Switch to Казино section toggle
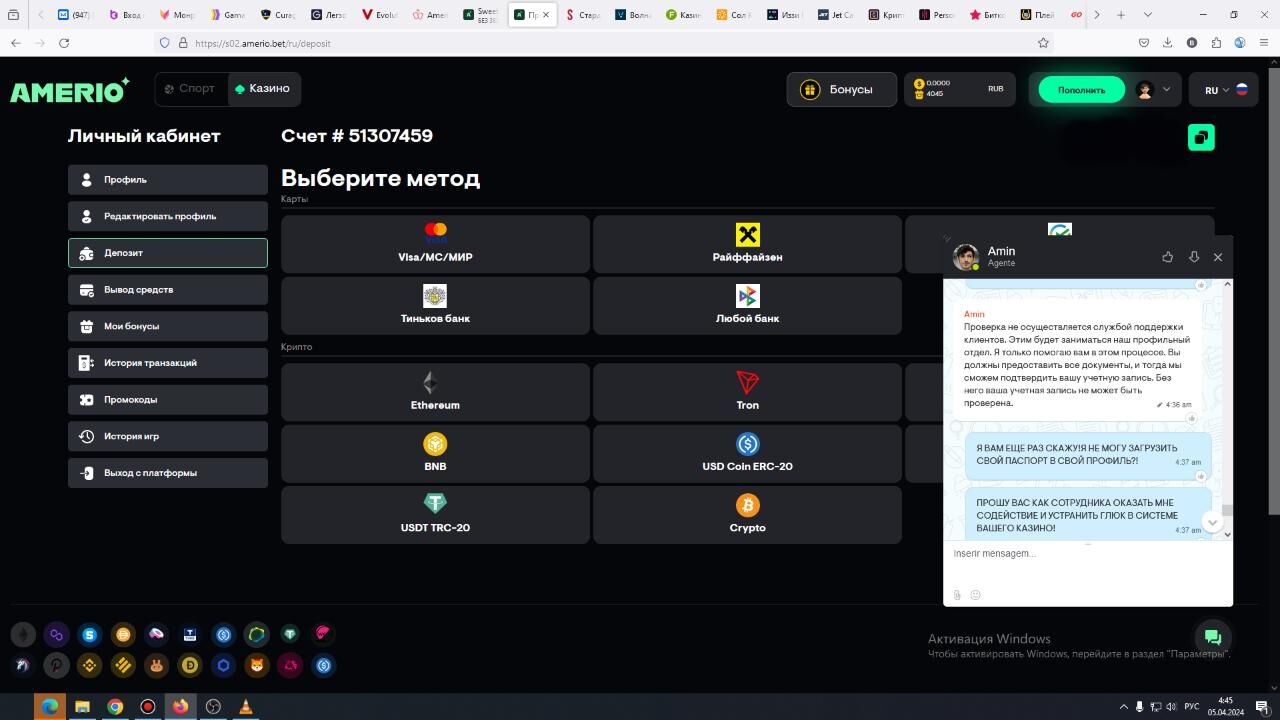Viewport: 1280px width, 720px height. click(263, 89)
